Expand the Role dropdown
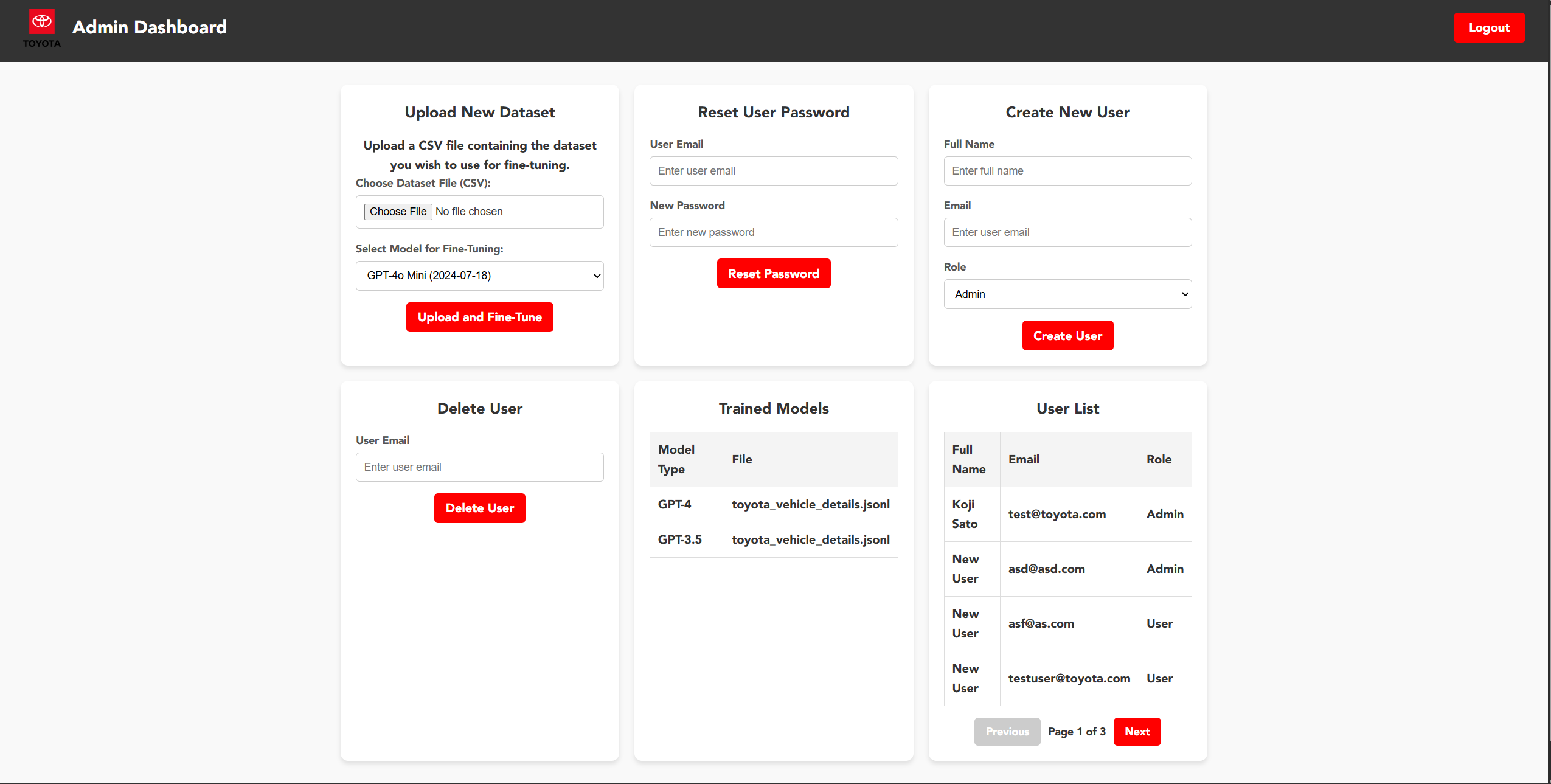Screen dimensions: 1551x784 (x=1067, y=294)
